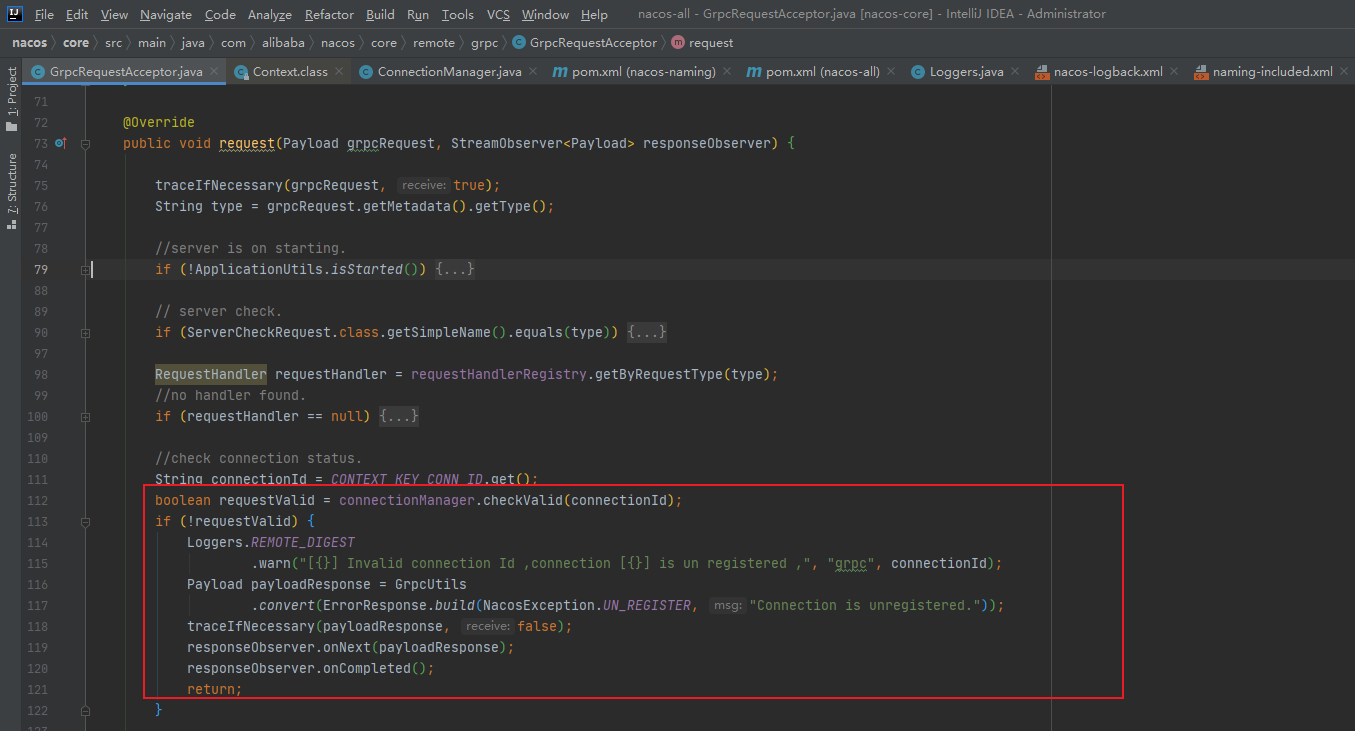Open the Analyze menu
This screenshot has width=1355, height=731.
pyautogui.click(x=270, y=15)
